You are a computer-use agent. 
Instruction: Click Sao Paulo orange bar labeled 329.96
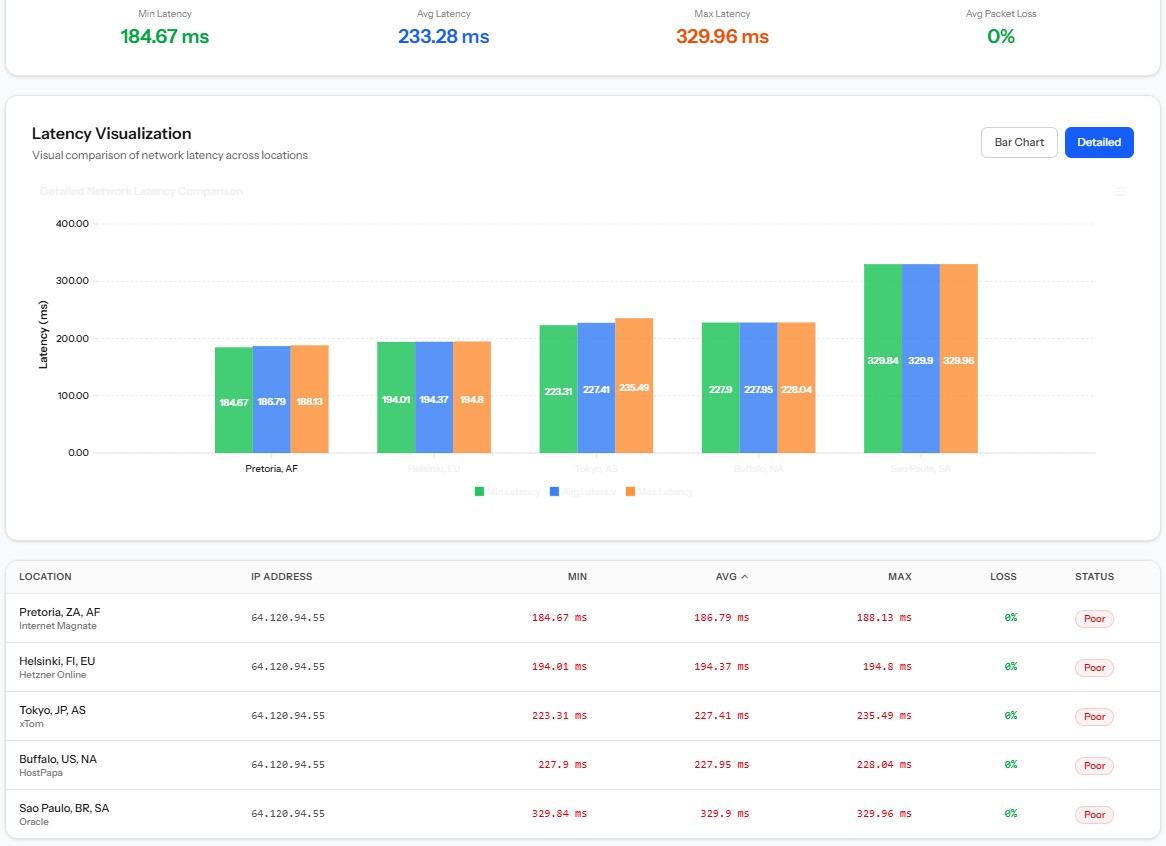(959, 358)
